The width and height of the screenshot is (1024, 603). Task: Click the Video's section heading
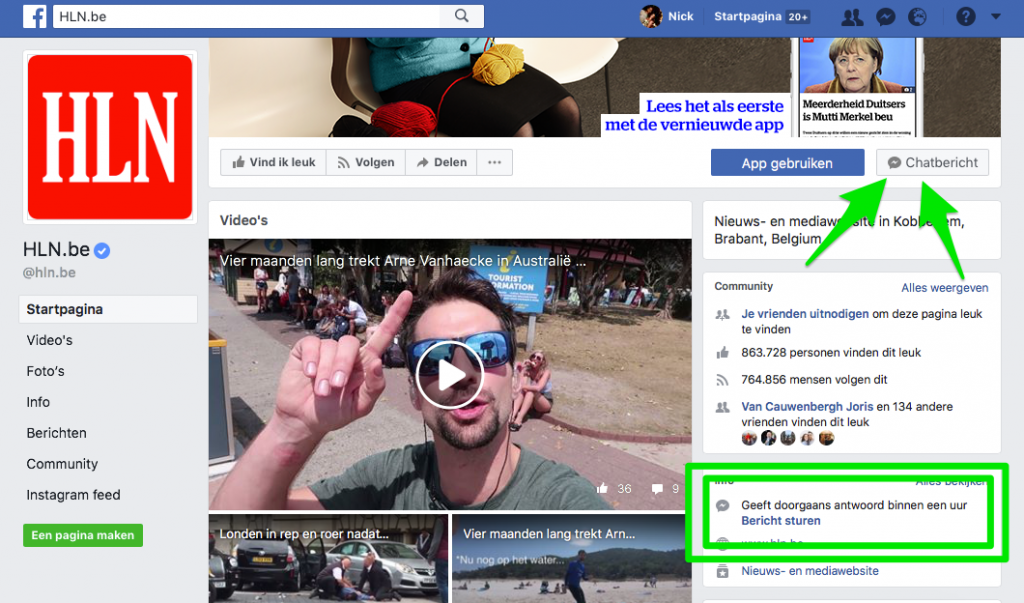[244, 220]
